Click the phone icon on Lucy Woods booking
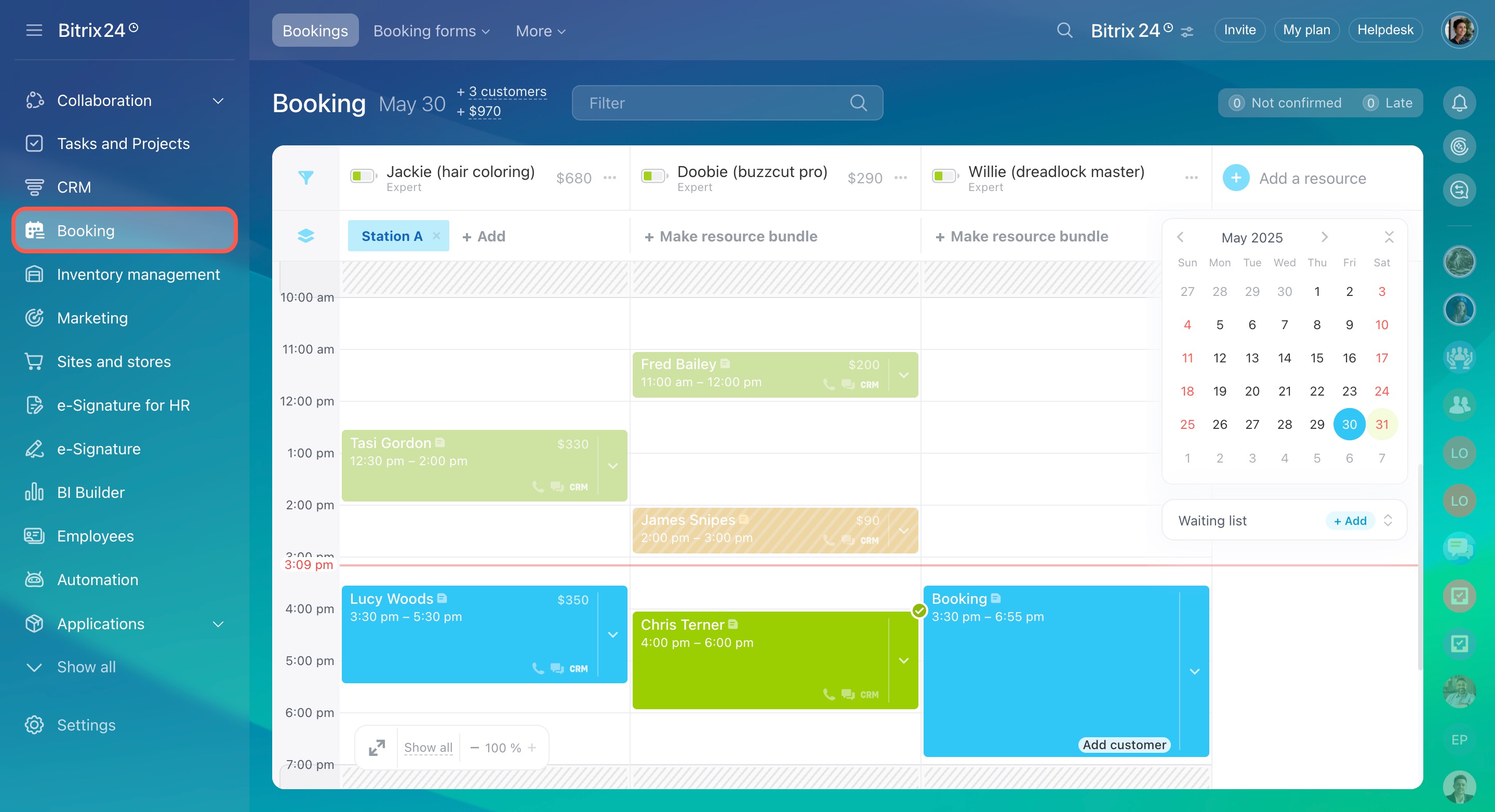This screenshot has width=1495, height=812. click(538, 668)
